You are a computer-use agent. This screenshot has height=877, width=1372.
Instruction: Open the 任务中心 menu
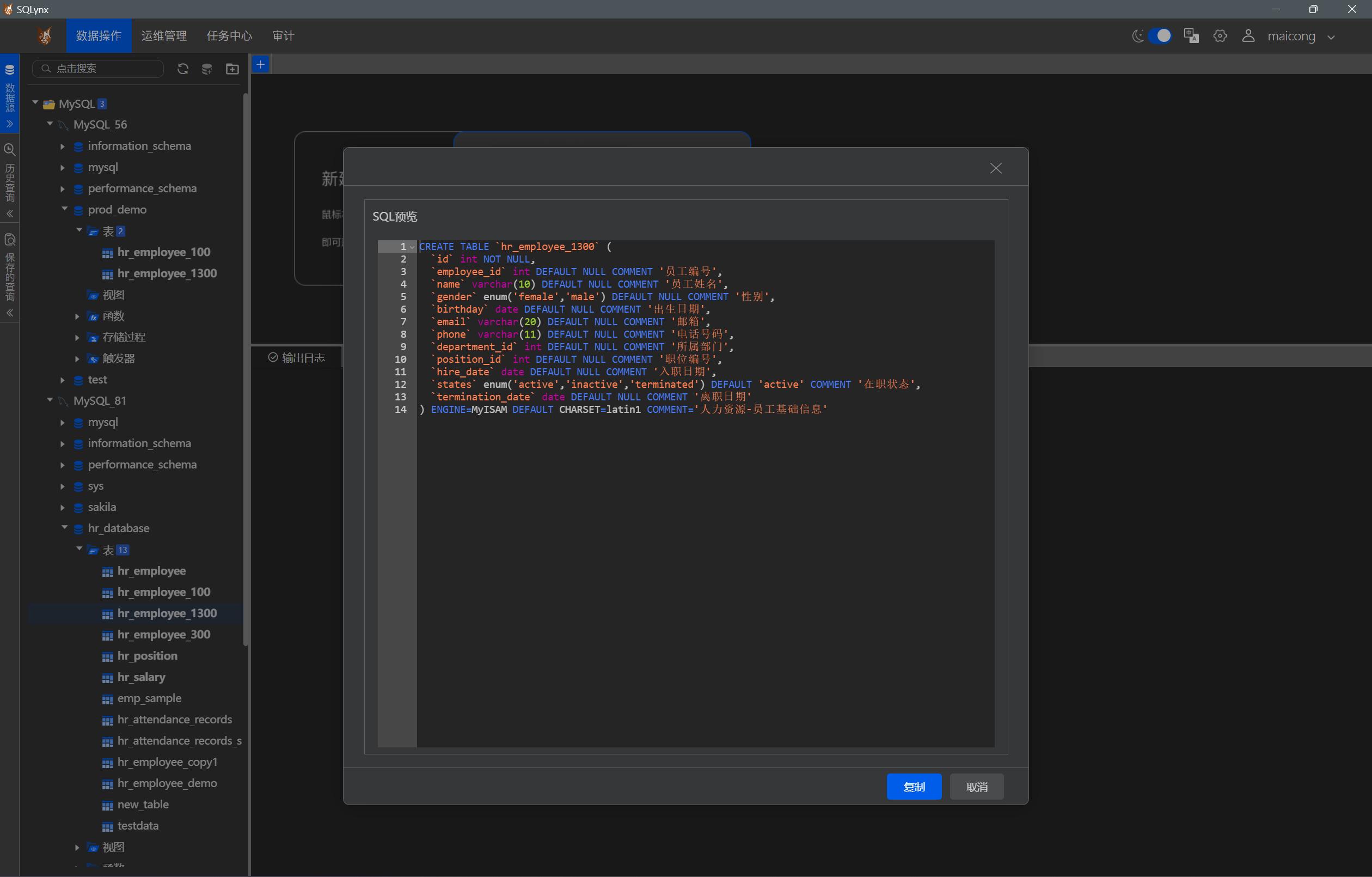(x=229, y=36)
